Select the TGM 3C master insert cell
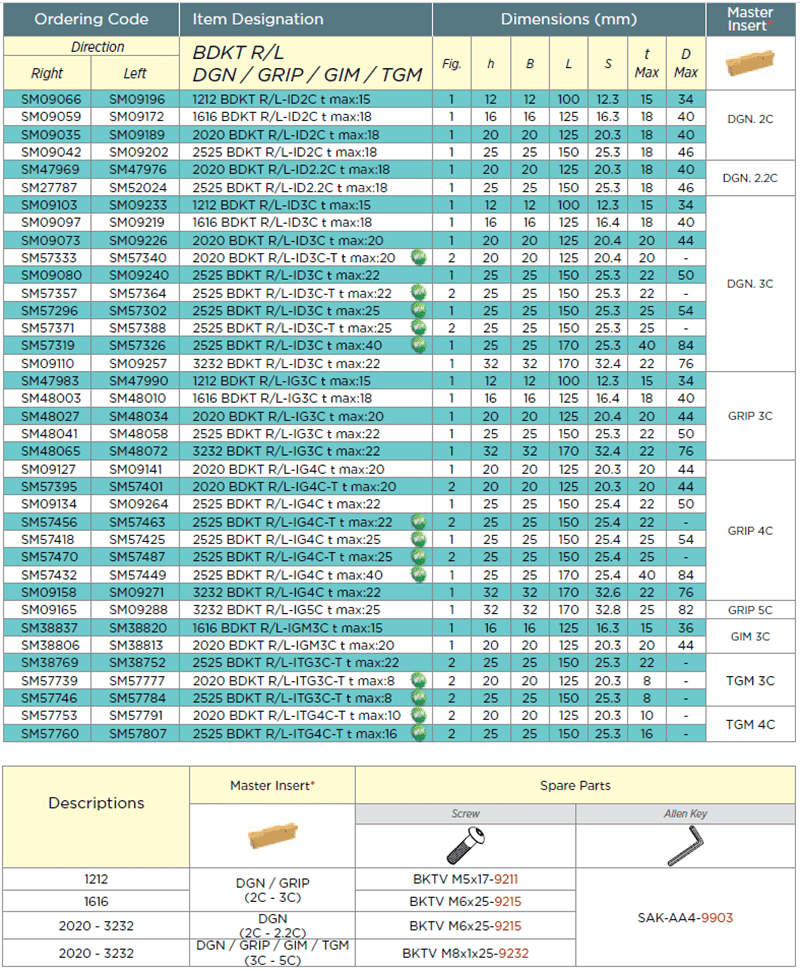 click(750, 681)
